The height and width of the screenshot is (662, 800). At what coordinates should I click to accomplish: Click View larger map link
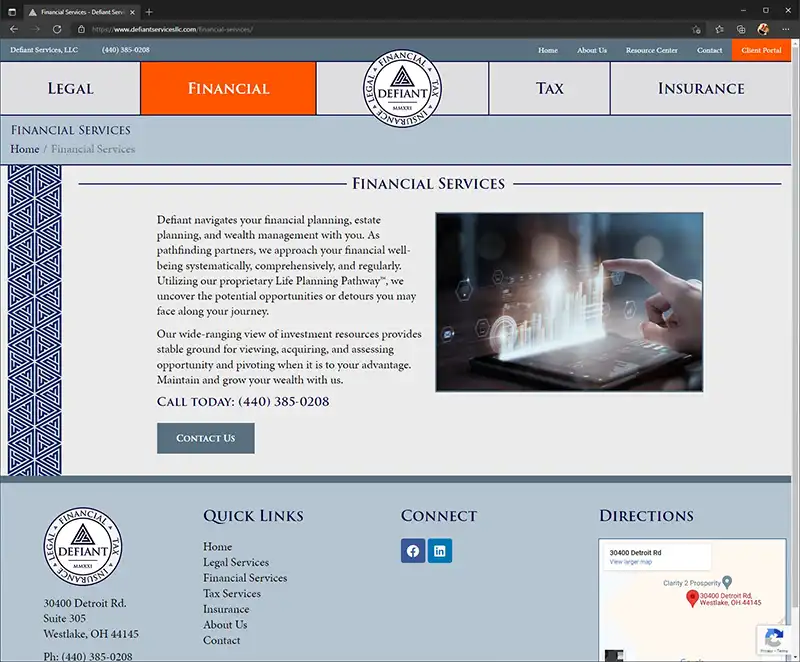[631, 562]
